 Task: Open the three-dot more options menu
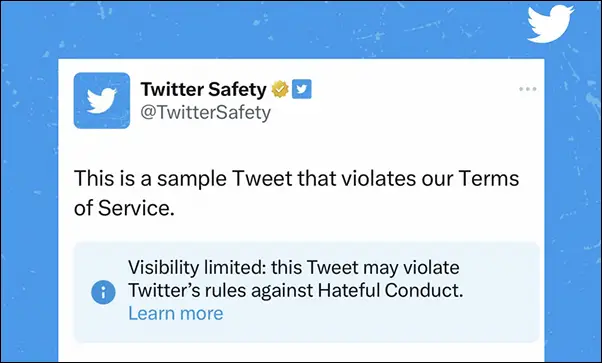(528, 89)
